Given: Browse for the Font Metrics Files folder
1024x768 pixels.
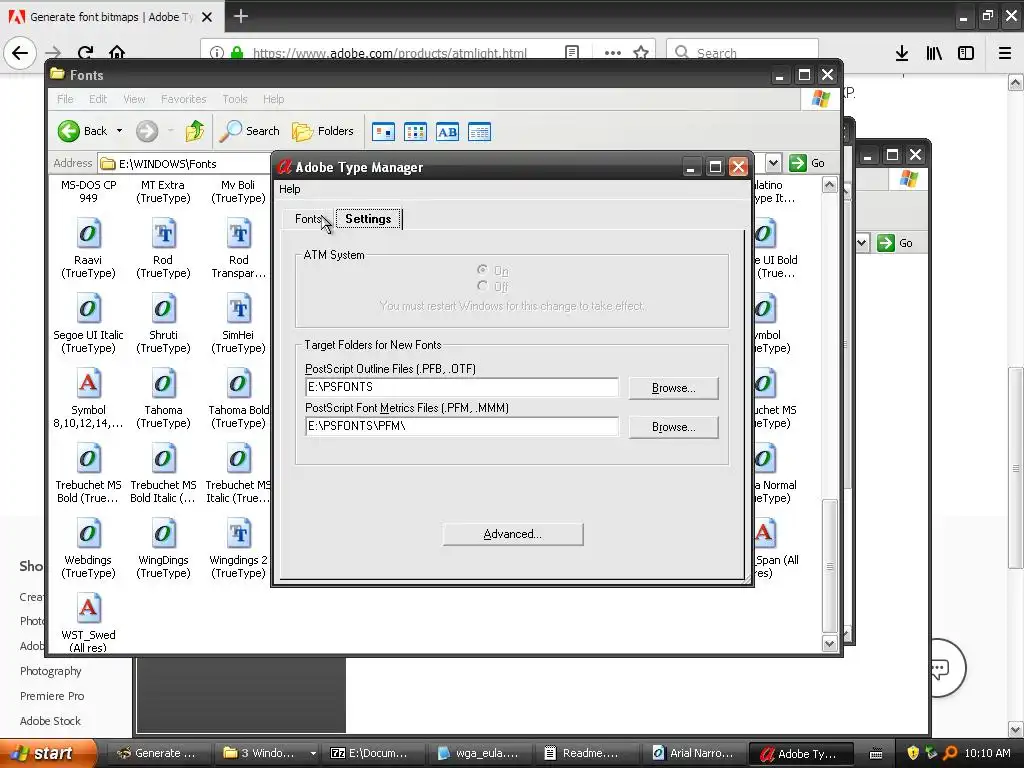Looking at the screenshot, I should point(673,427).
